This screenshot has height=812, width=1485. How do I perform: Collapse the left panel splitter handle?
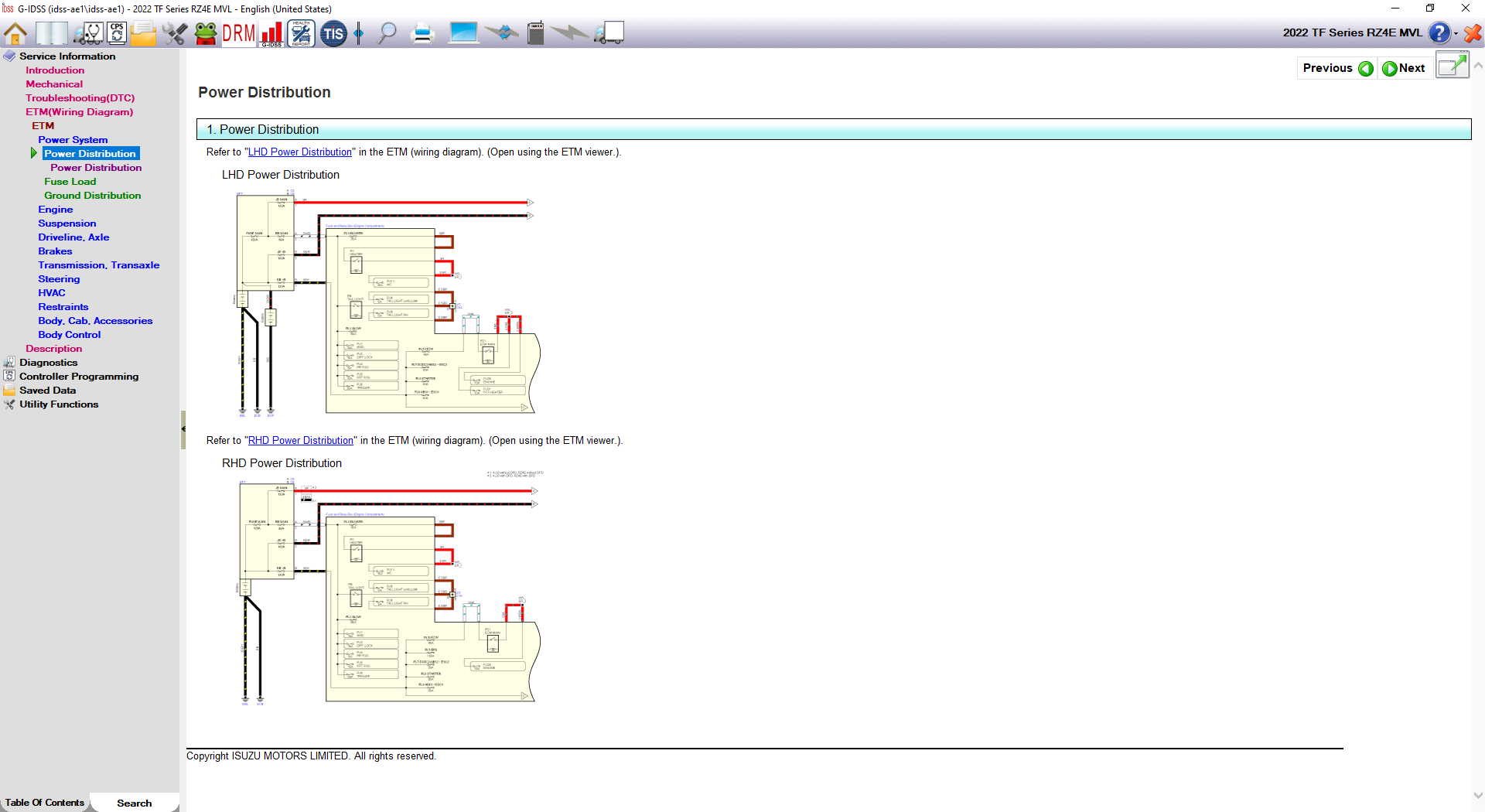(x=183, y=429)
